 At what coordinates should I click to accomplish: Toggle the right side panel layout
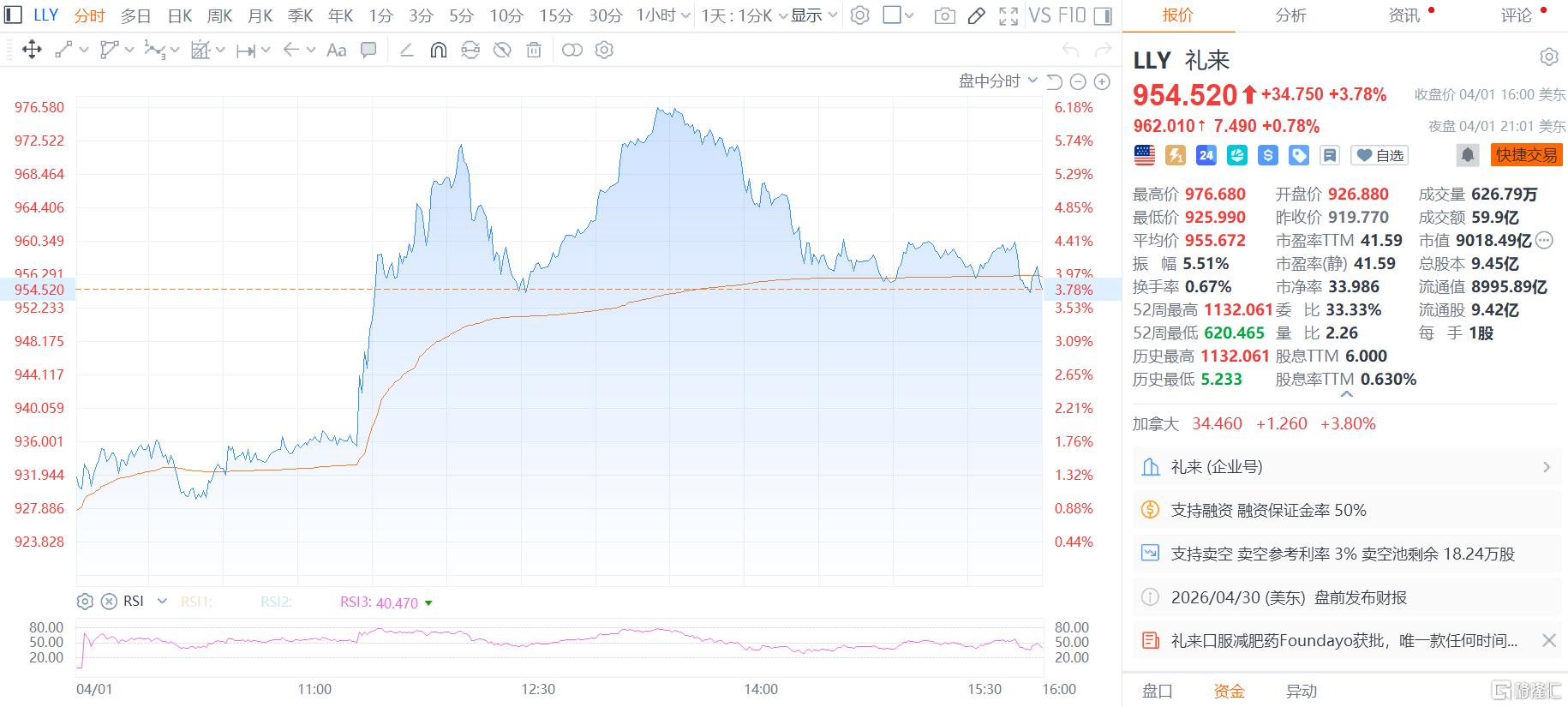1104,15
